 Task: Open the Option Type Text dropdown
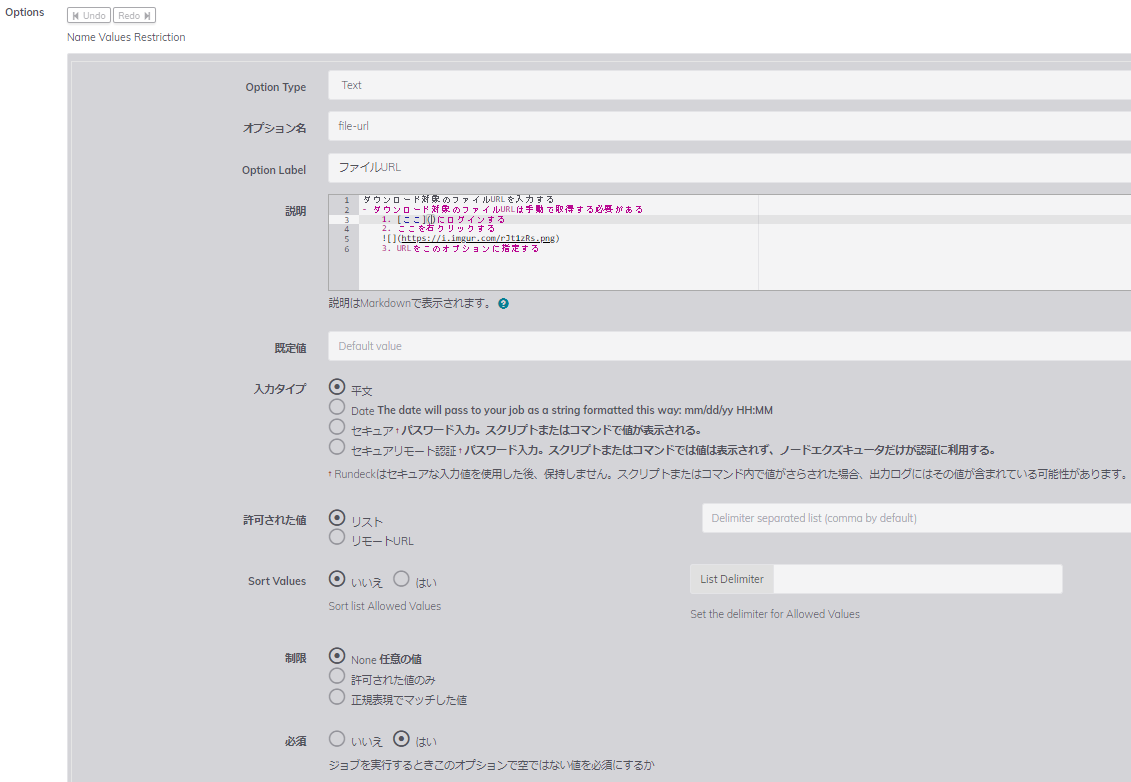[729, 85]
